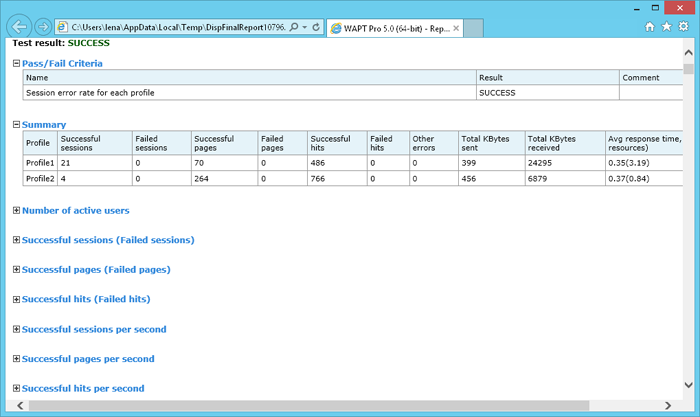Image resolution: width=700 pixels, height=417 pixels.
Task: Open the address bar dropdown arrow
Action: pos(304,27)
